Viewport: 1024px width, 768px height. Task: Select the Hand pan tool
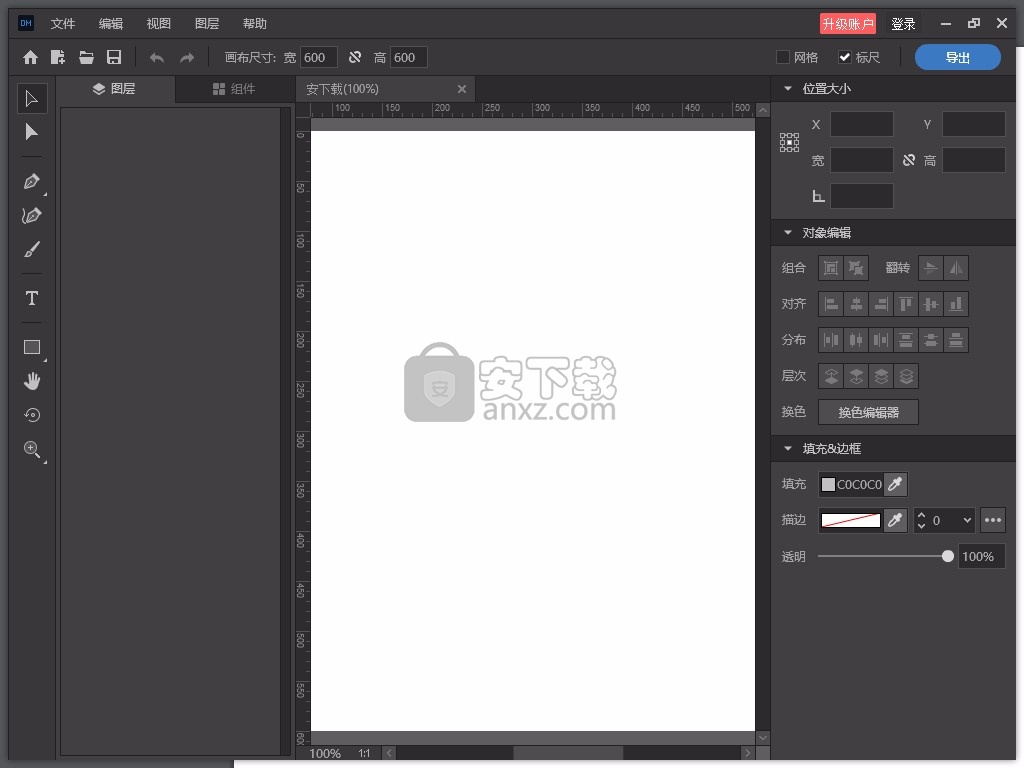(31, 381)
